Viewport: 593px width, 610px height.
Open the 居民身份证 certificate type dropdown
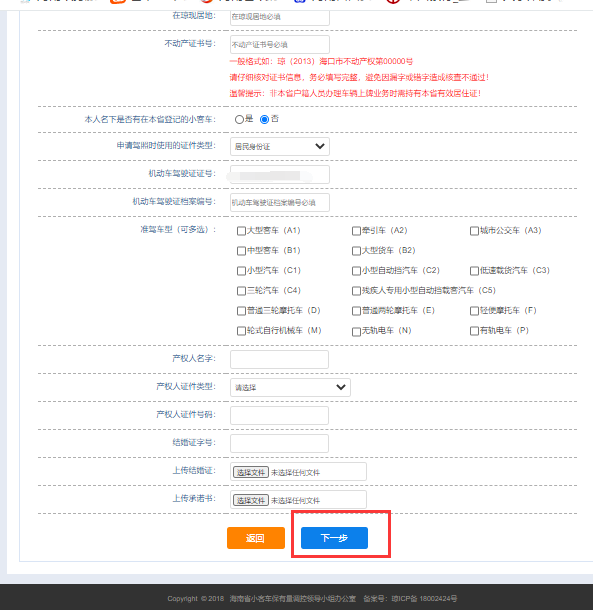[x=280, y=146]
